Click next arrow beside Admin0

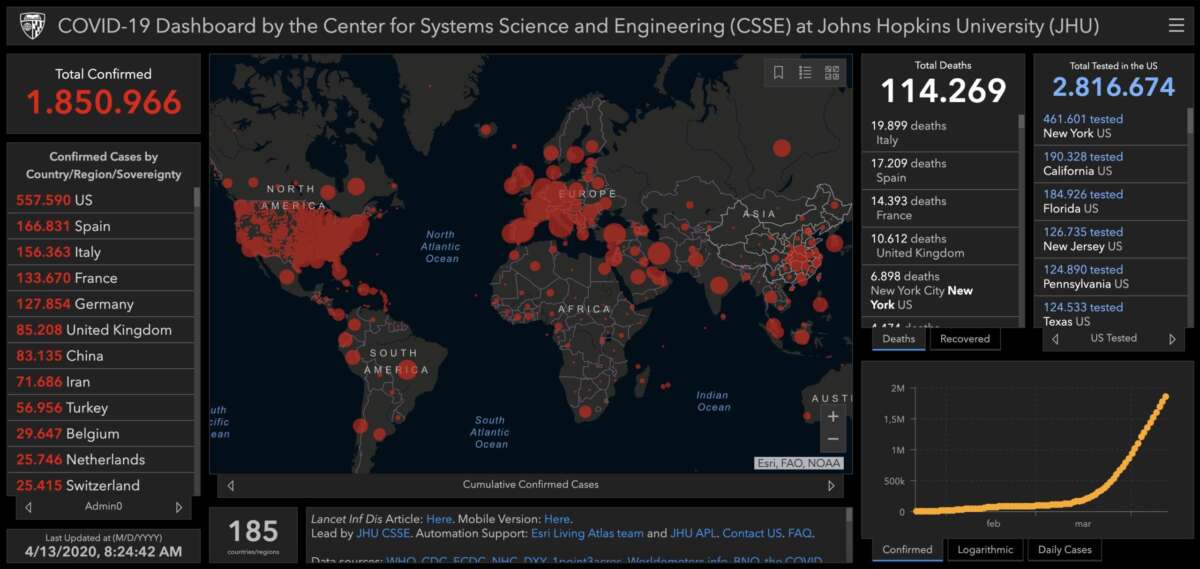(179, 508)
